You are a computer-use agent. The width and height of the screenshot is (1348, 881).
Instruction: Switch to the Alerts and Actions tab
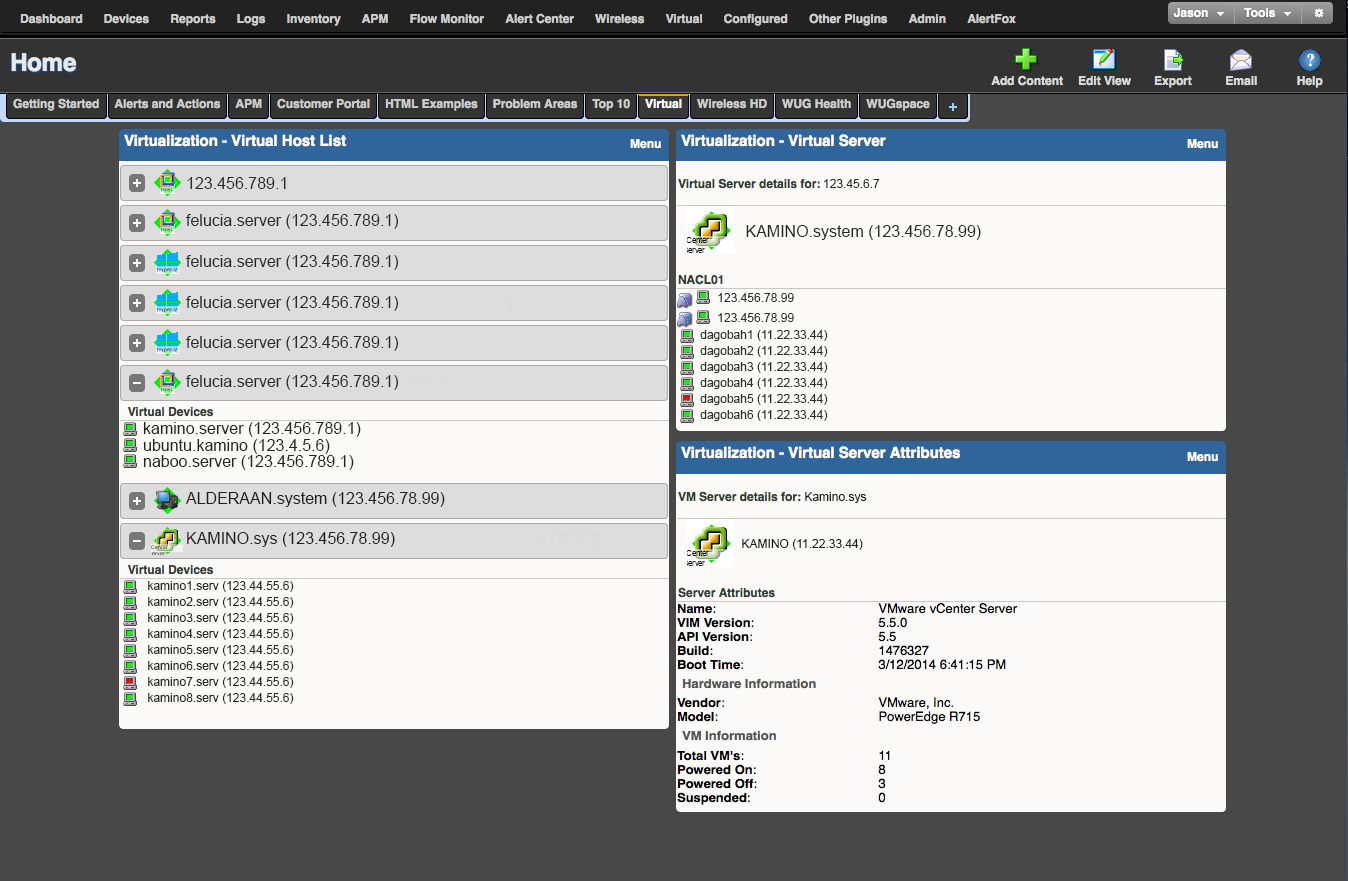point(167,105)
